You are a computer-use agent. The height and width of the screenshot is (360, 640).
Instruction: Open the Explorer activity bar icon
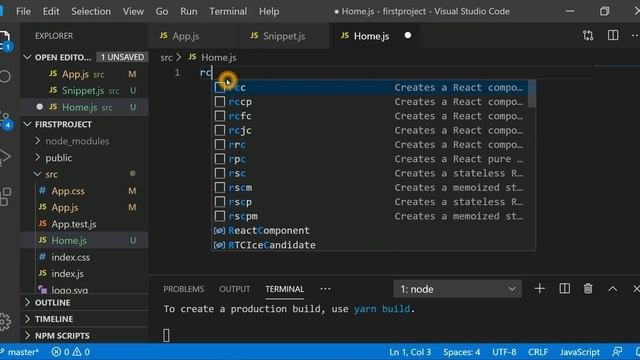pyautogui.click(x=5, y=40)
